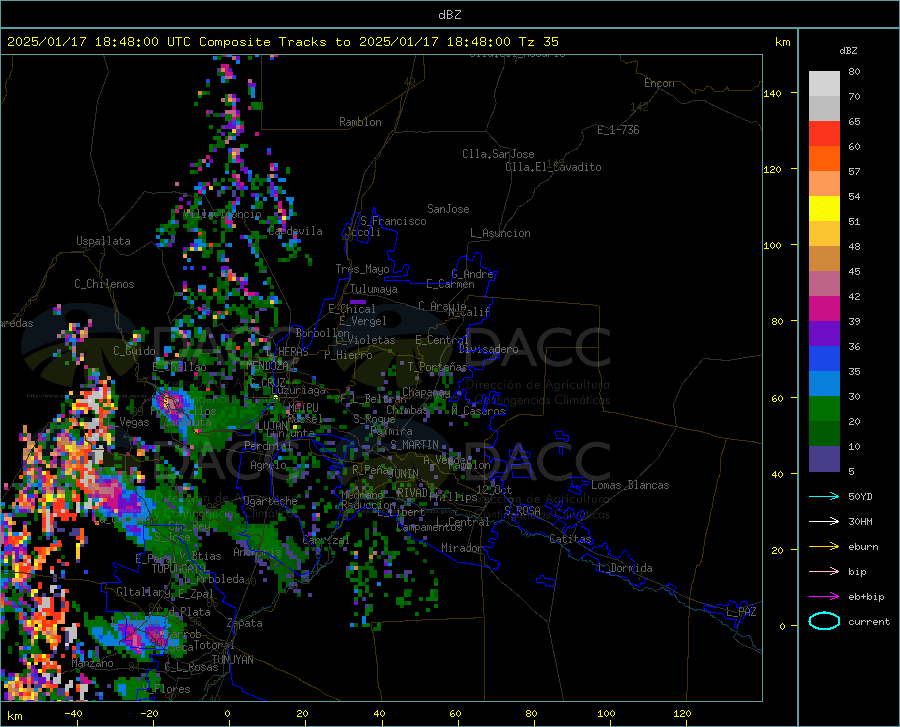900x727 pixels.
Task: Click the L_PAZ place label
Action: pyautogui.click(x=741, y=612)
